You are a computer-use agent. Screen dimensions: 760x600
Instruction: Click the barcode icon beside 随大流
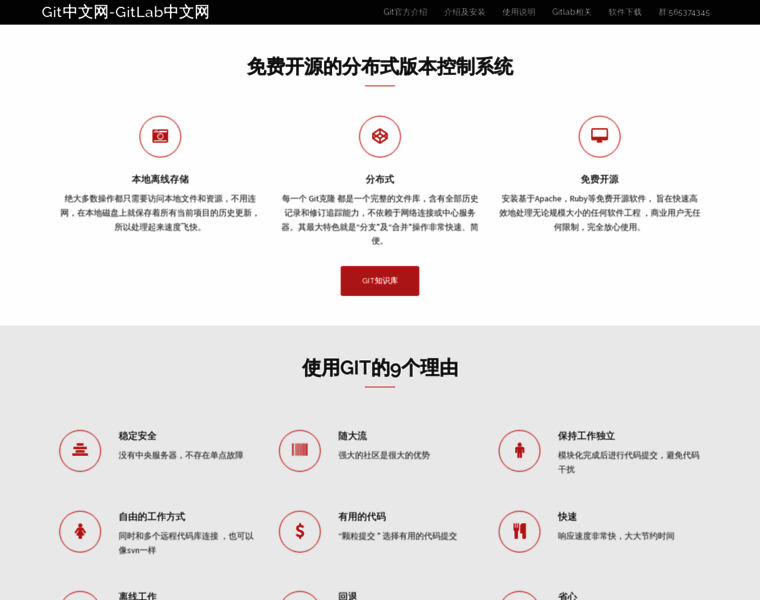(300, 451)
